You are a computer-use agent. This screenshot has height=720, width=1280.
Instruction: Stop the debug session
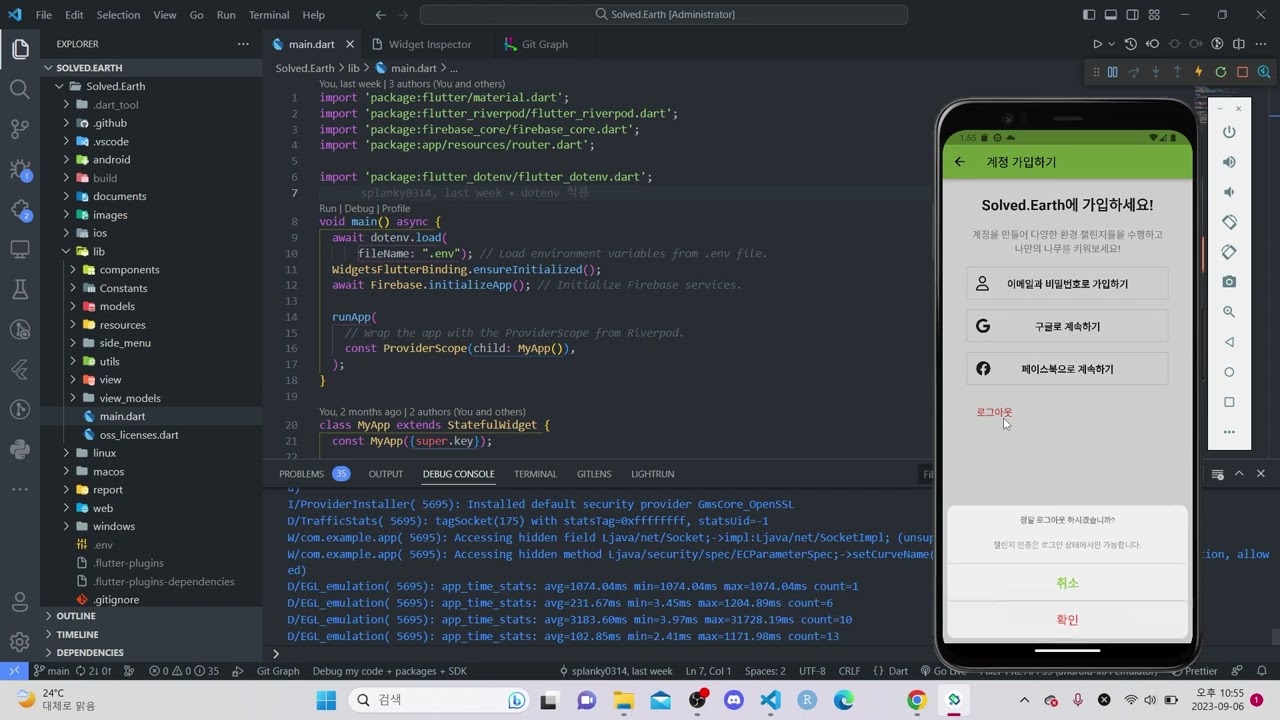tap(1243, 72)
